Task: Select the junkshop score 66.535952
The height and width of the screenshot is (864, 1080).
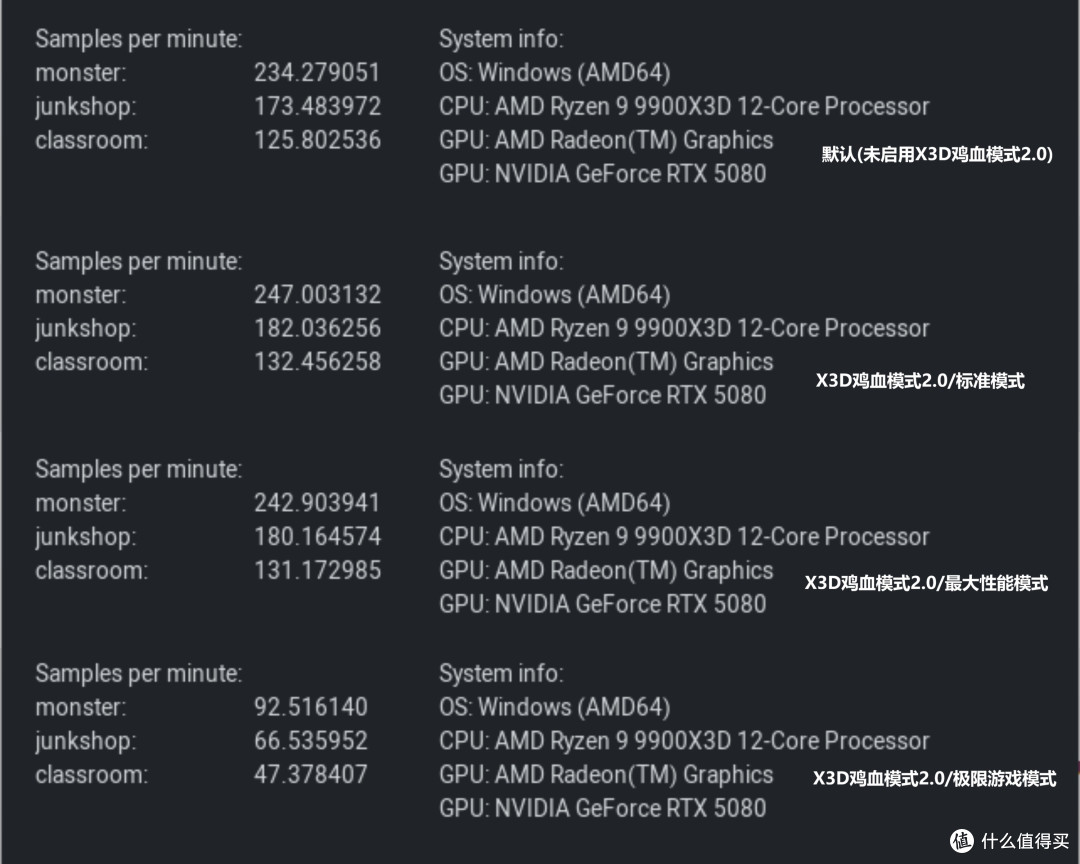Action: [311, 741]
